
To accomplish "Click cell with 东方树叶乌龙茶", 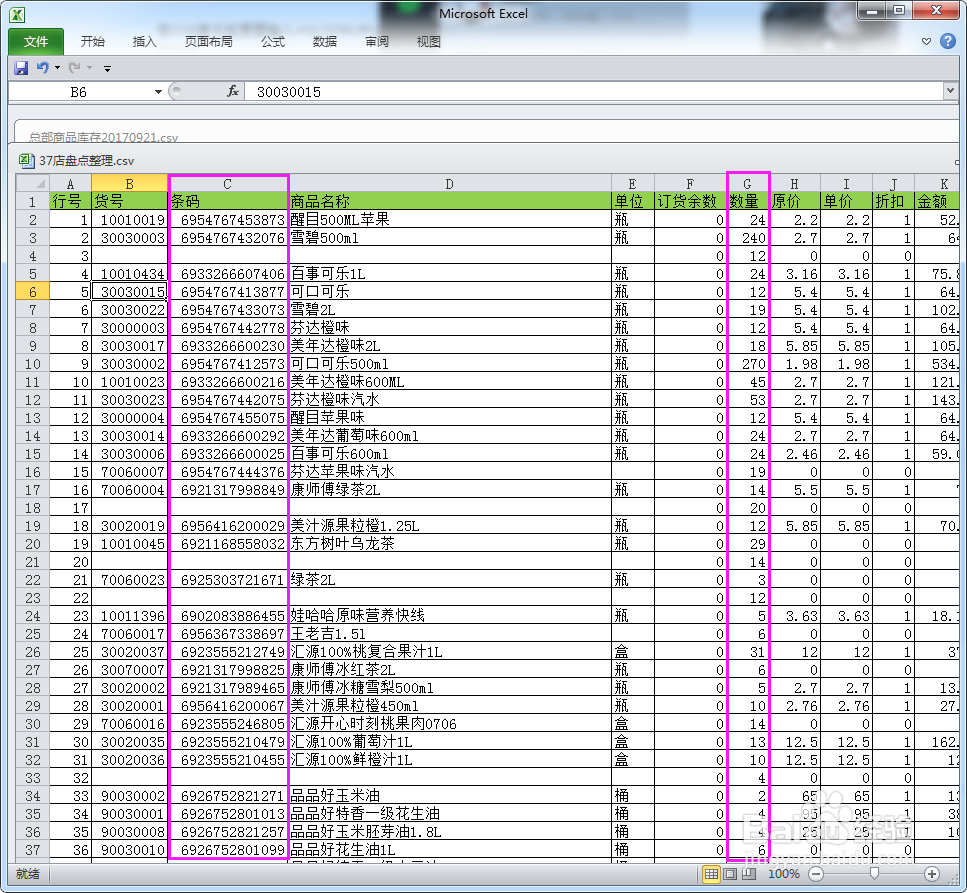I will pyautogui.click(x=450, y=544).
